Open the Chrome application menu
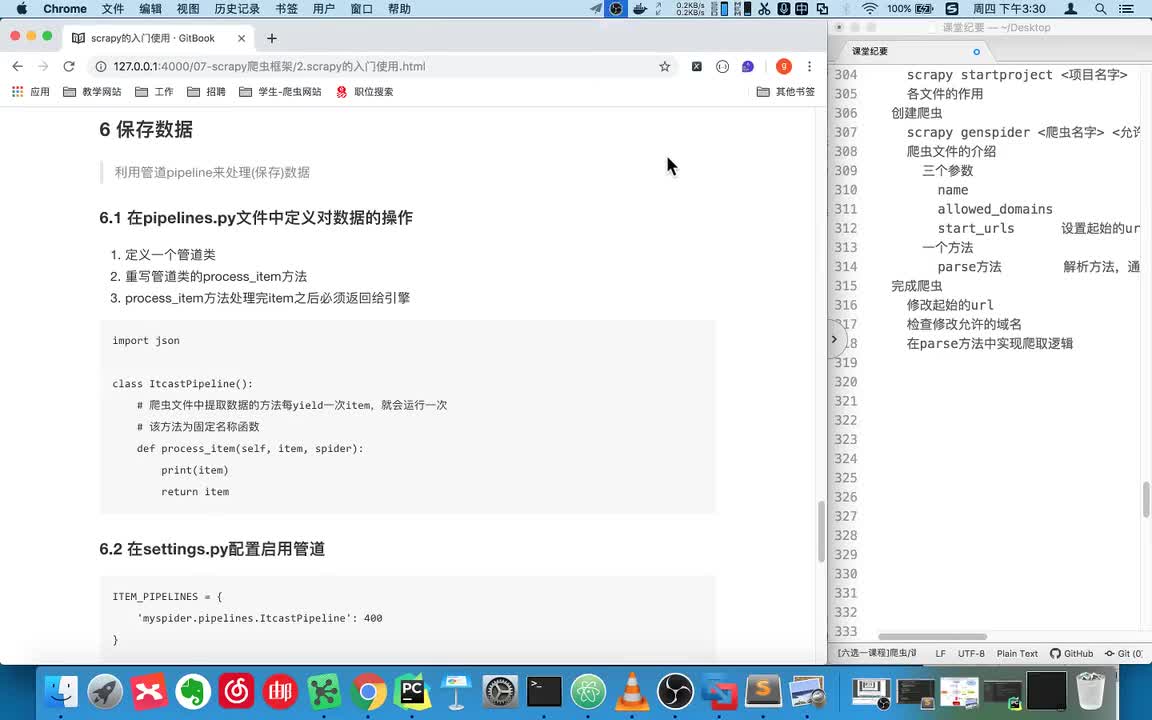The image size is (1152, 720). (x=65, y=9)
